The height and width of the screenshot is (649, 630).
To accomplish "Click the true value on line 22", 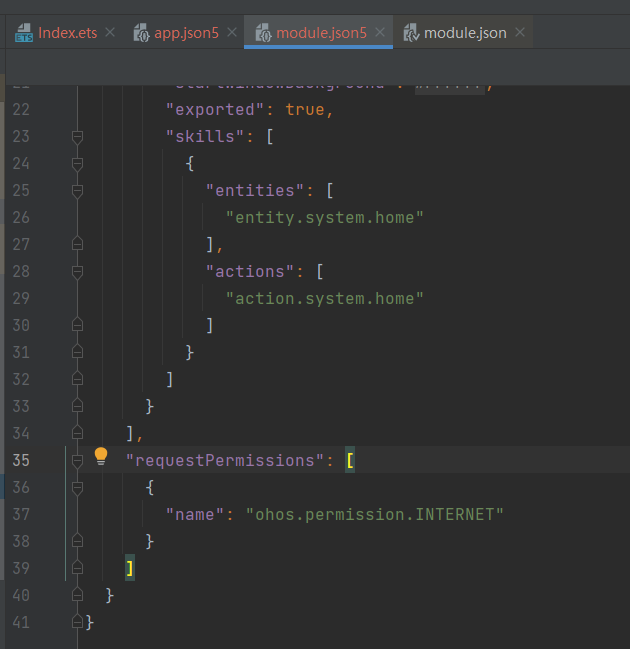I will (x=305, y=110).
